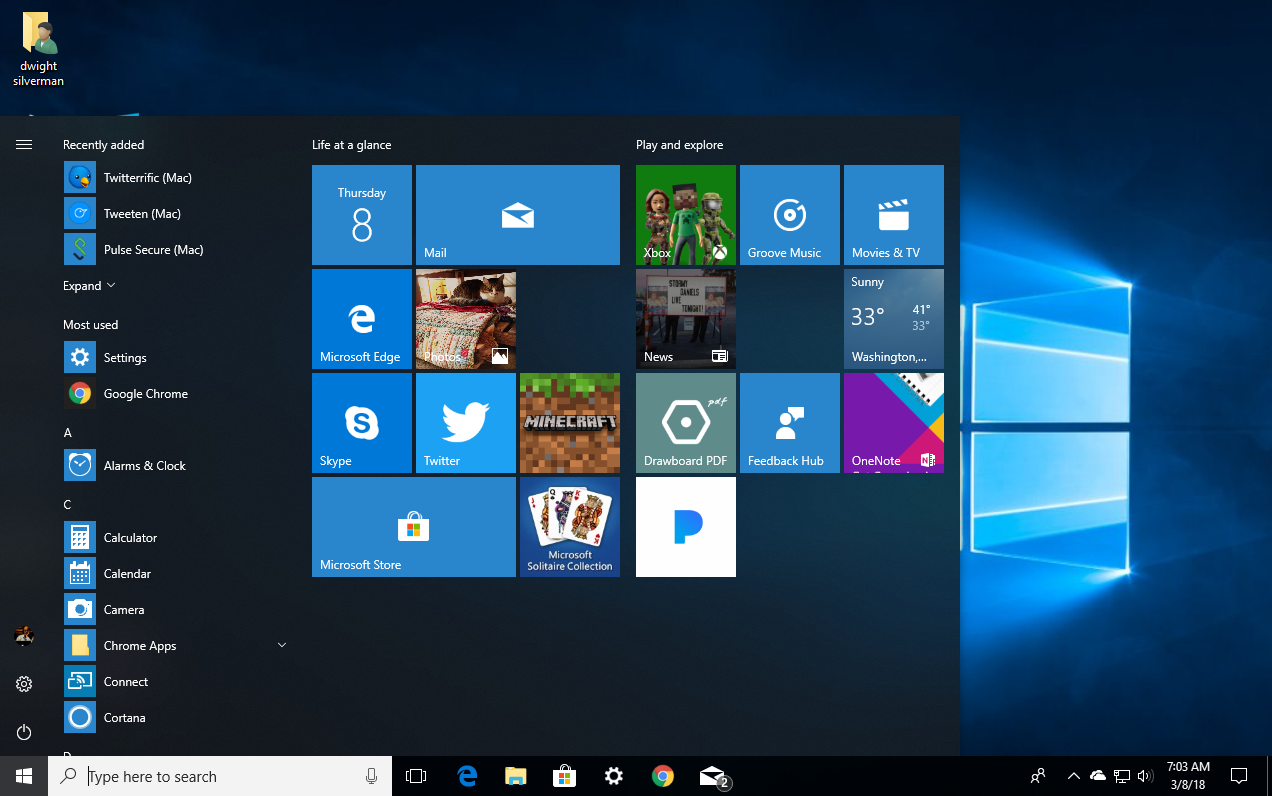The height and width of the screenshot is (796, 1272).
Task: Launch the Skype tile
Action: [x=362, y=423]
